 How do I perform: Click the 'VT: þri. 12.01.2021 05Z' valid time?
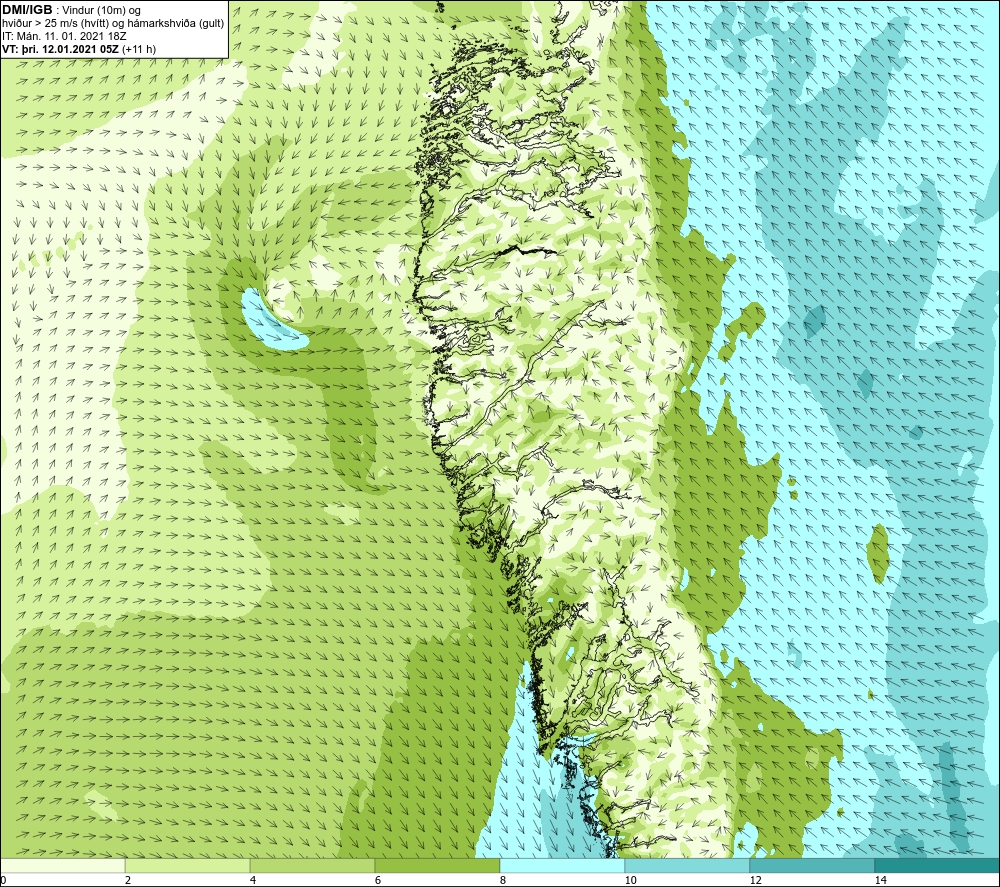pos(60,48)
